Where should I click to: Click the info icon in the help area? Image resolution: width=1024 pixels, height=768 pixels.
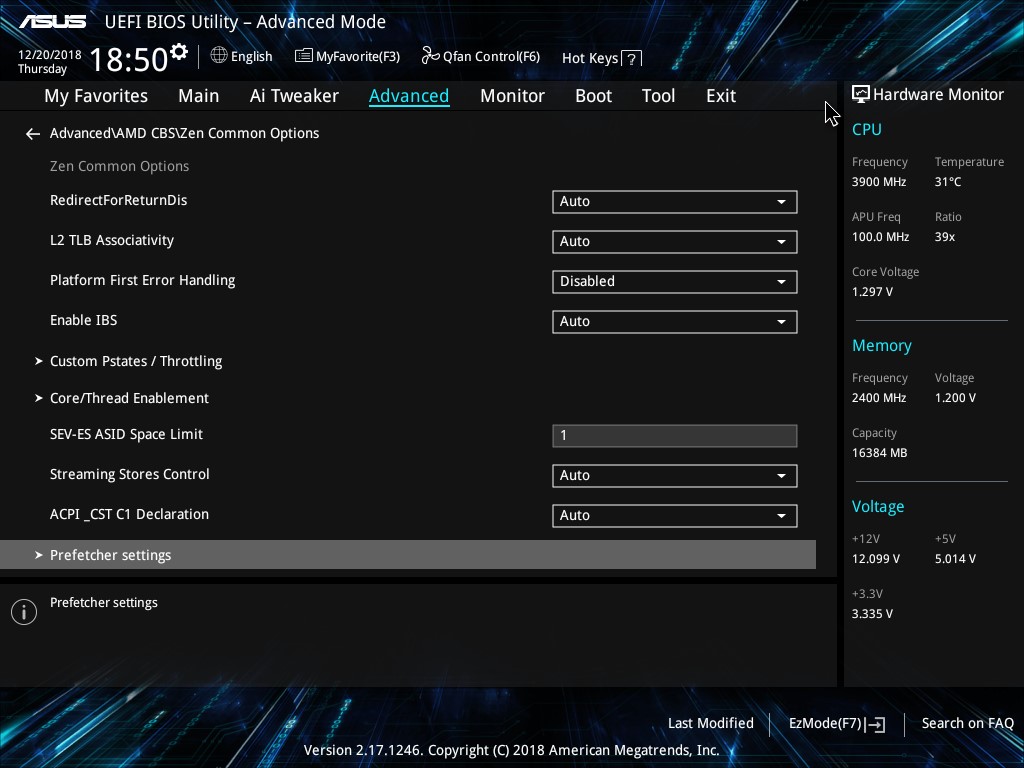coord(24,612)
